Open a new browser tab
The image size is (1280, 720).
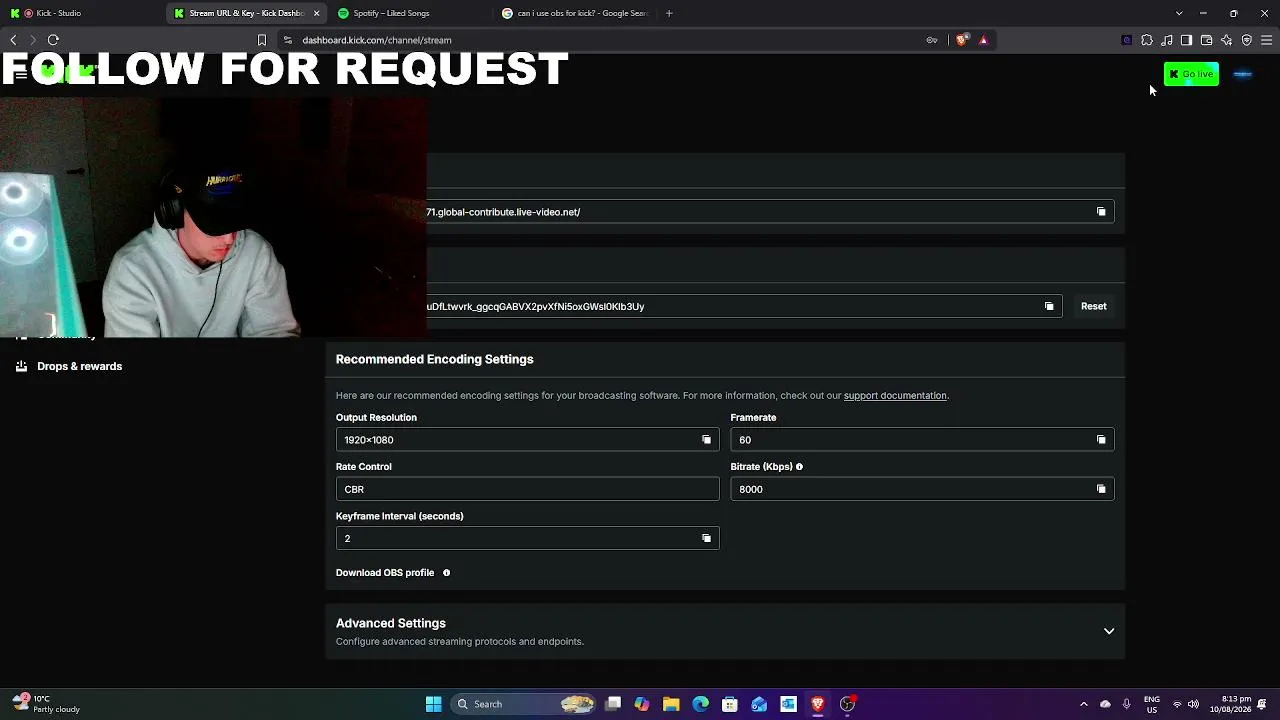click(x=669, y=13)
